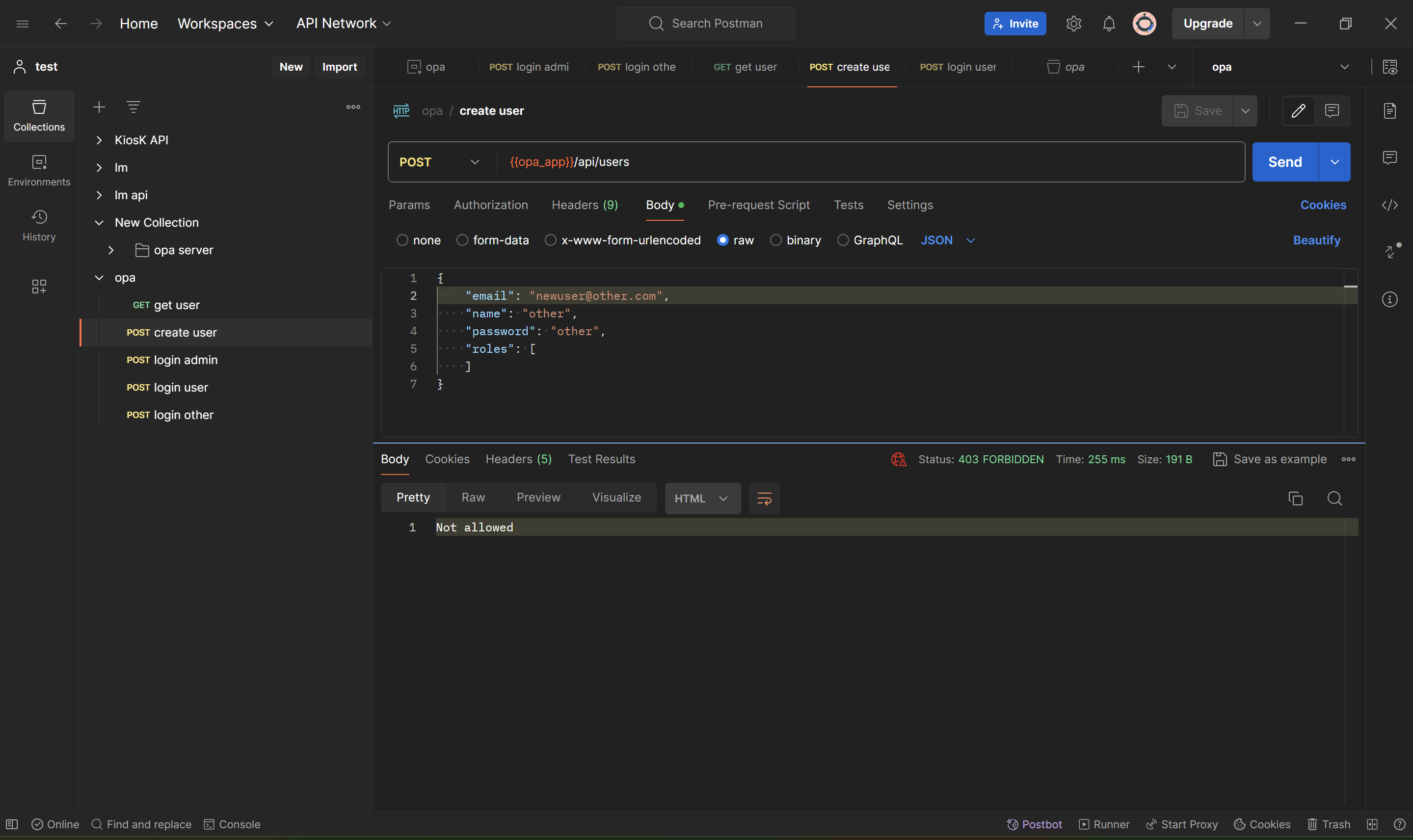
Task: Open the notifications bell
Action: (1108, 24)
